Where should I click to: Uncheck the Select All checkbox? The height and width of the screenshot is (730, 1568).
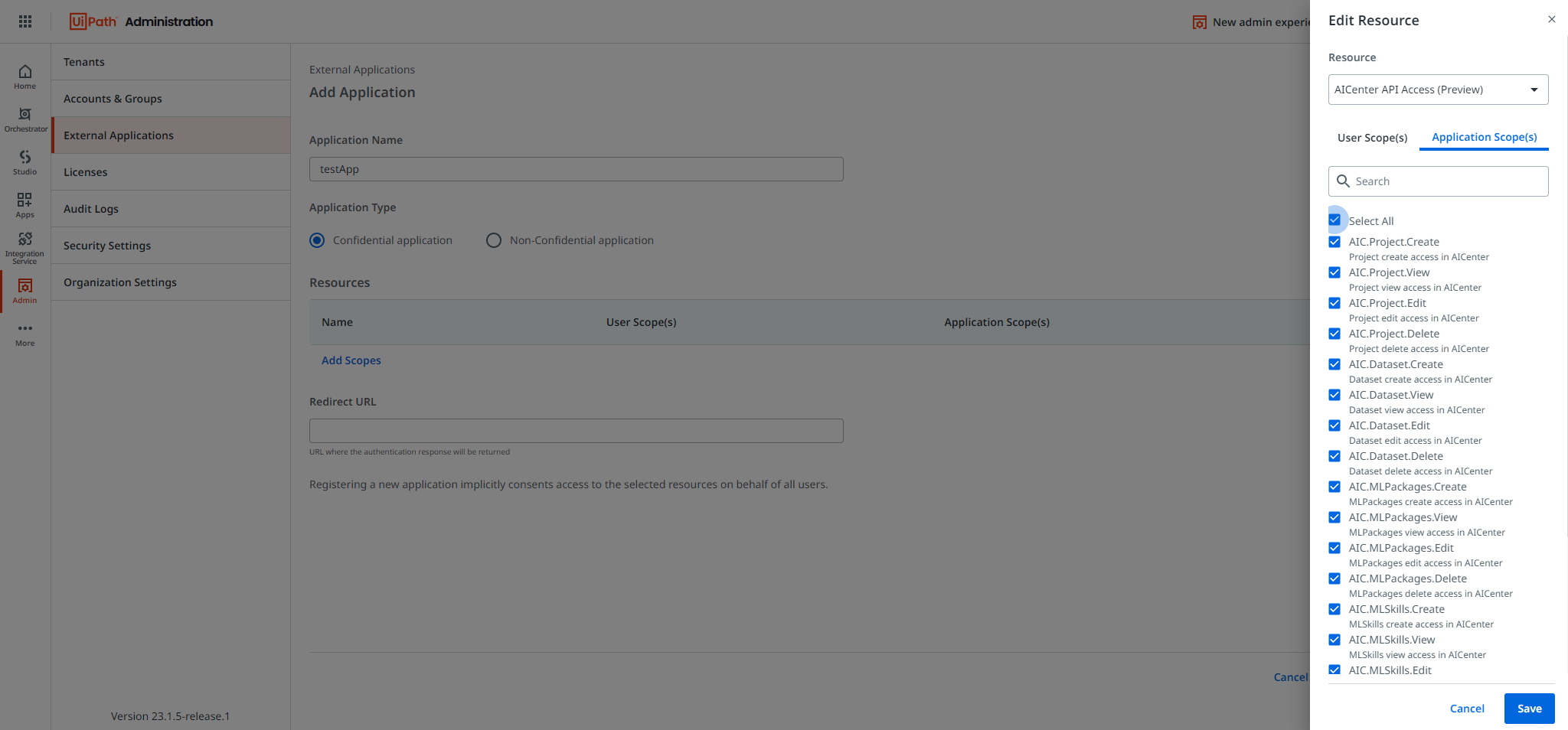pos(1334,220)
